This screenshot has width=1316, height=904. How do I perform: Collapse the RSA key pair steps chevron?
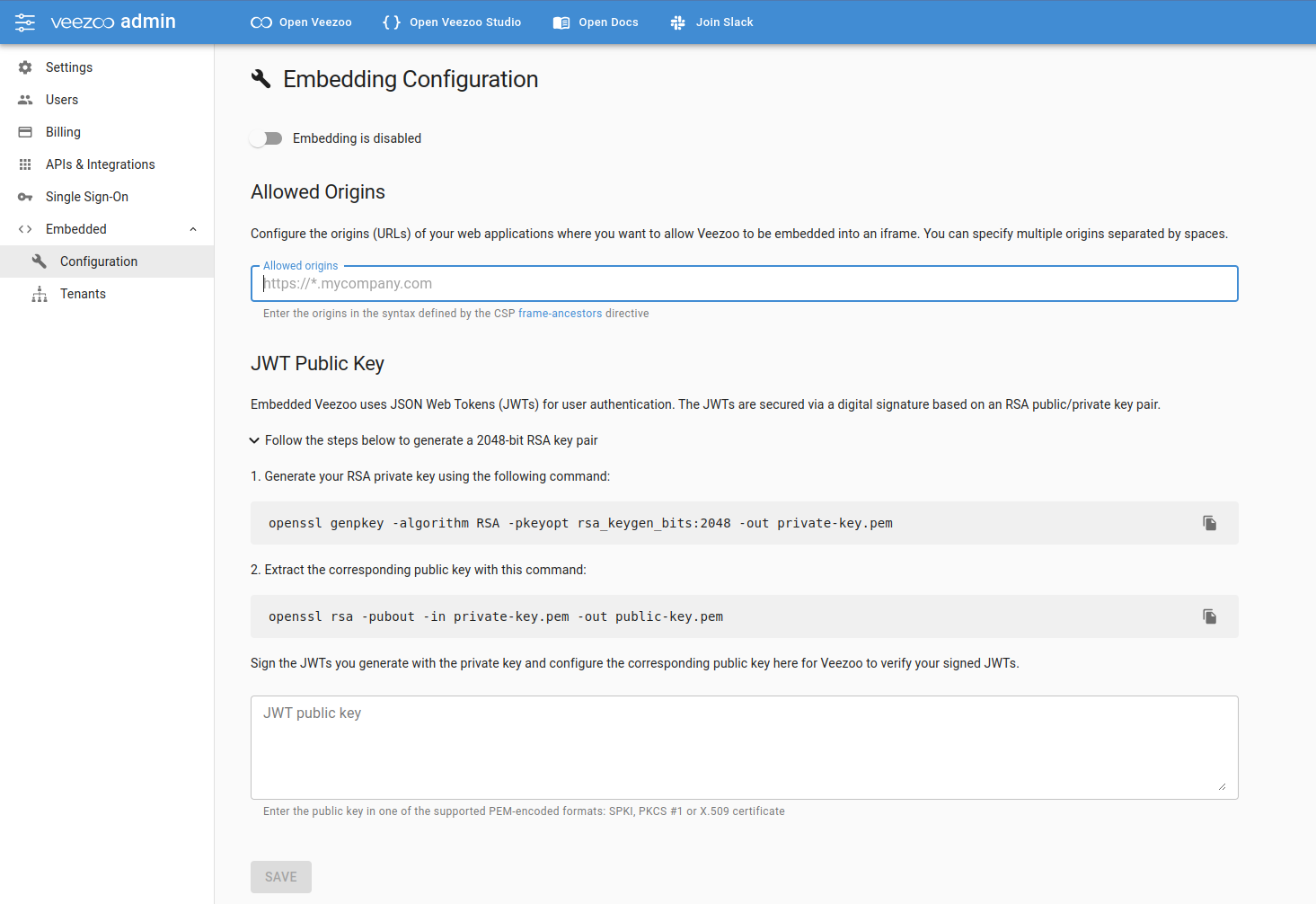coord(254,440)
